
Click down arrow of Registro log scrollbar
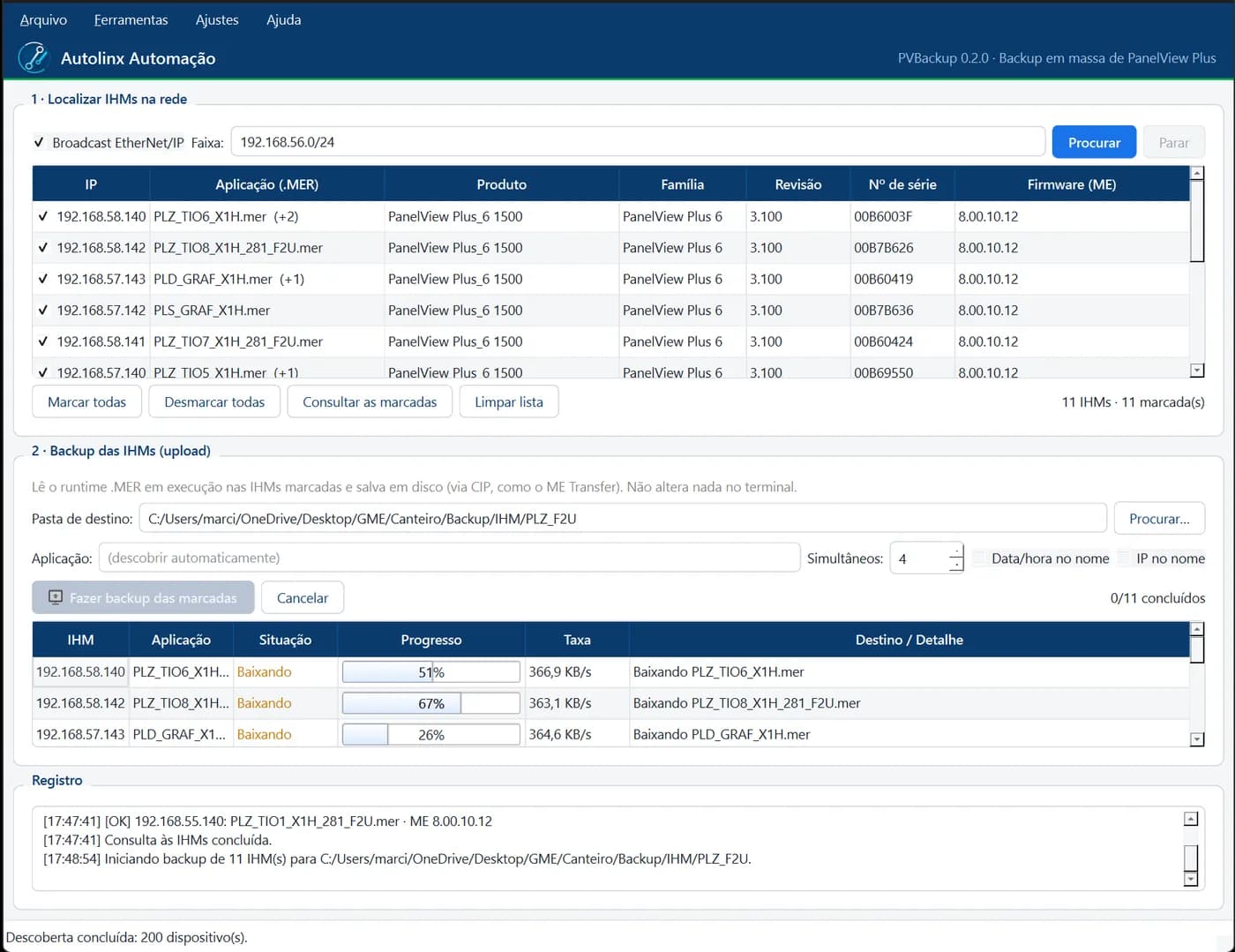[x=1190, y=879]
